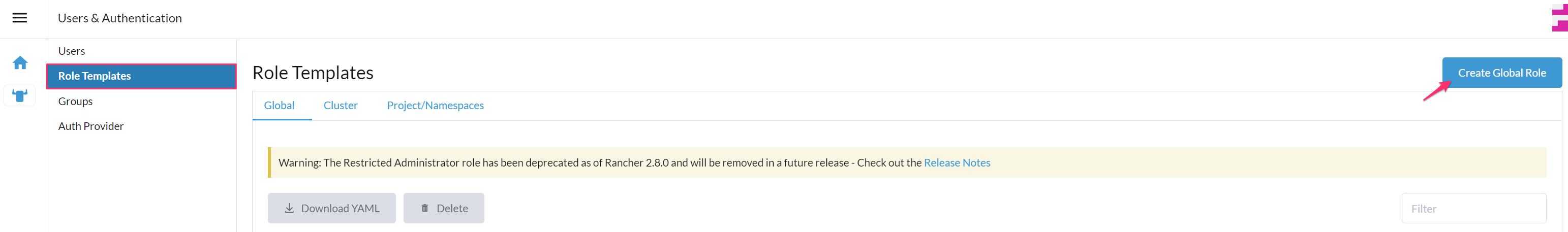Go to the Home icon

click(20, 63)
